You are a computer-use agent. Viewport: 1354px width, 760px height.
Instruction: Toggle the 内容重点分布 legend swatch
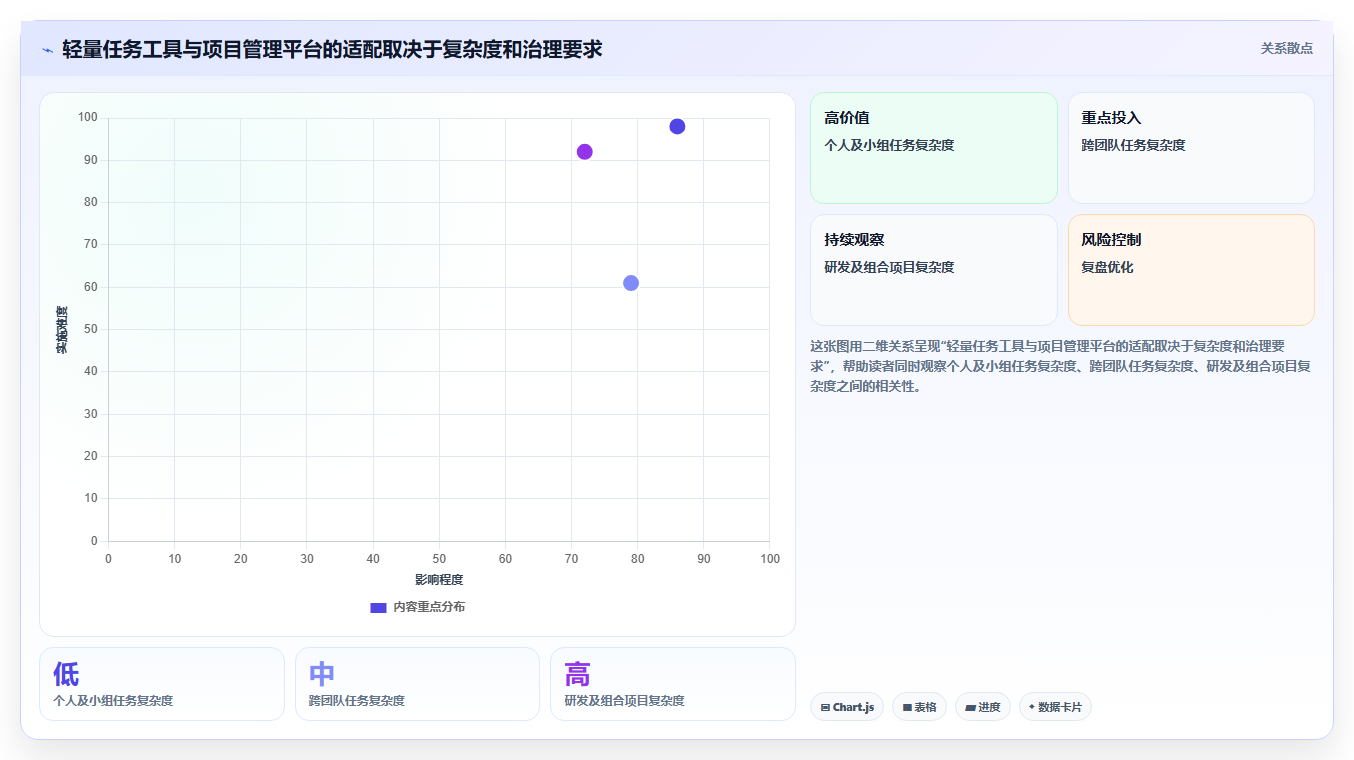coord(378,607)
